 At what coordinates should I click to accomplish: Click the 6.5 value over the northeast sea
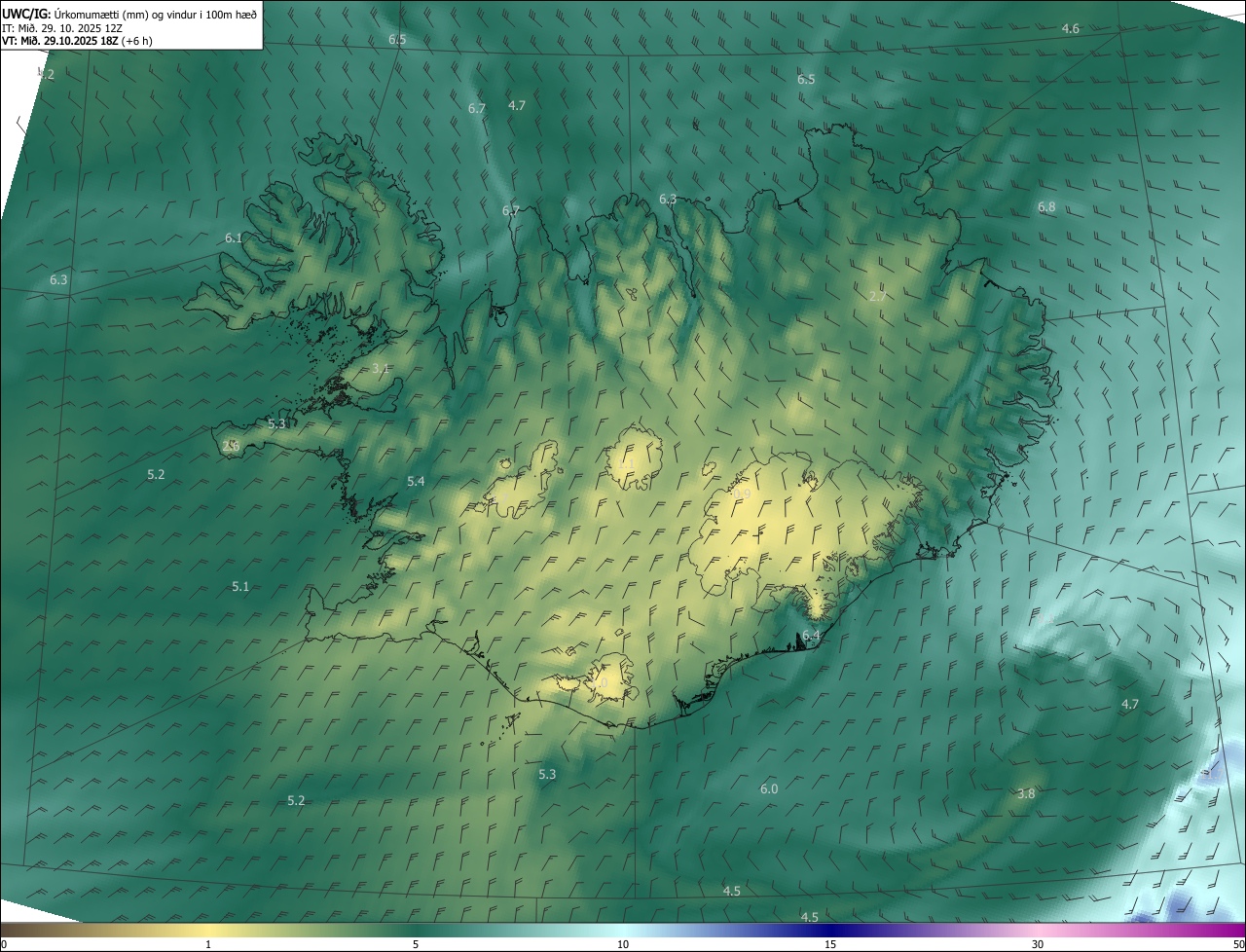(806, 79)
